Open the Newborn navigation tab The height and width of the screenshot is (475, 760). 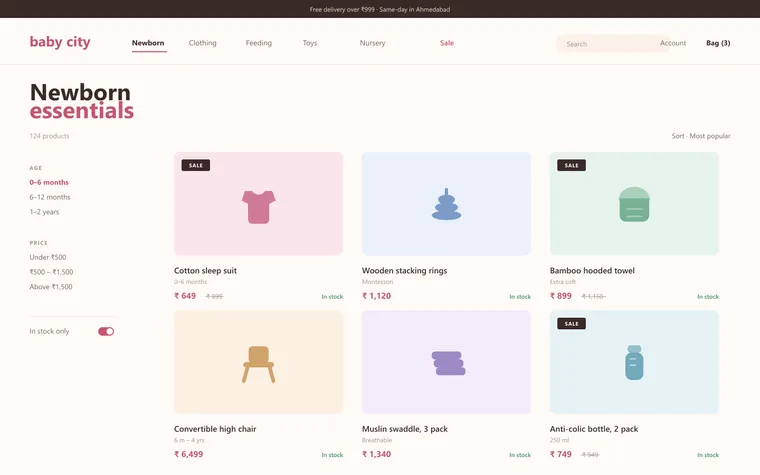(148, 43)
